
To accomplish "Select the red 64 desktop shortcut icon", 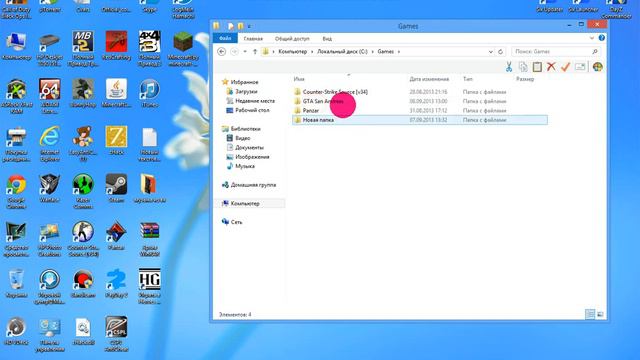I will tap(50, 89).
